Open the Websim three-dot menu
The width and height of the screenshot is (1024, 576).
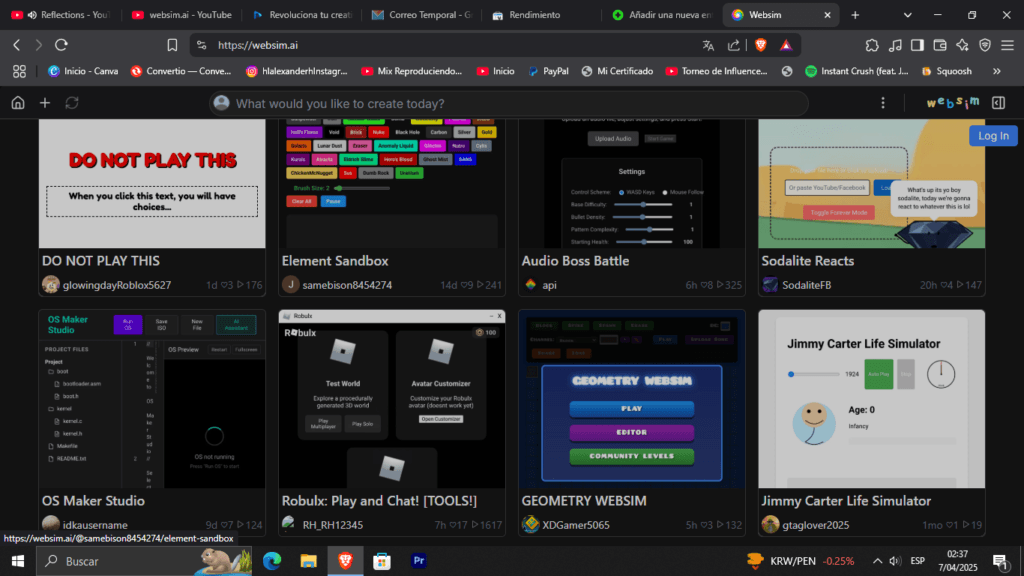(883, 103)
